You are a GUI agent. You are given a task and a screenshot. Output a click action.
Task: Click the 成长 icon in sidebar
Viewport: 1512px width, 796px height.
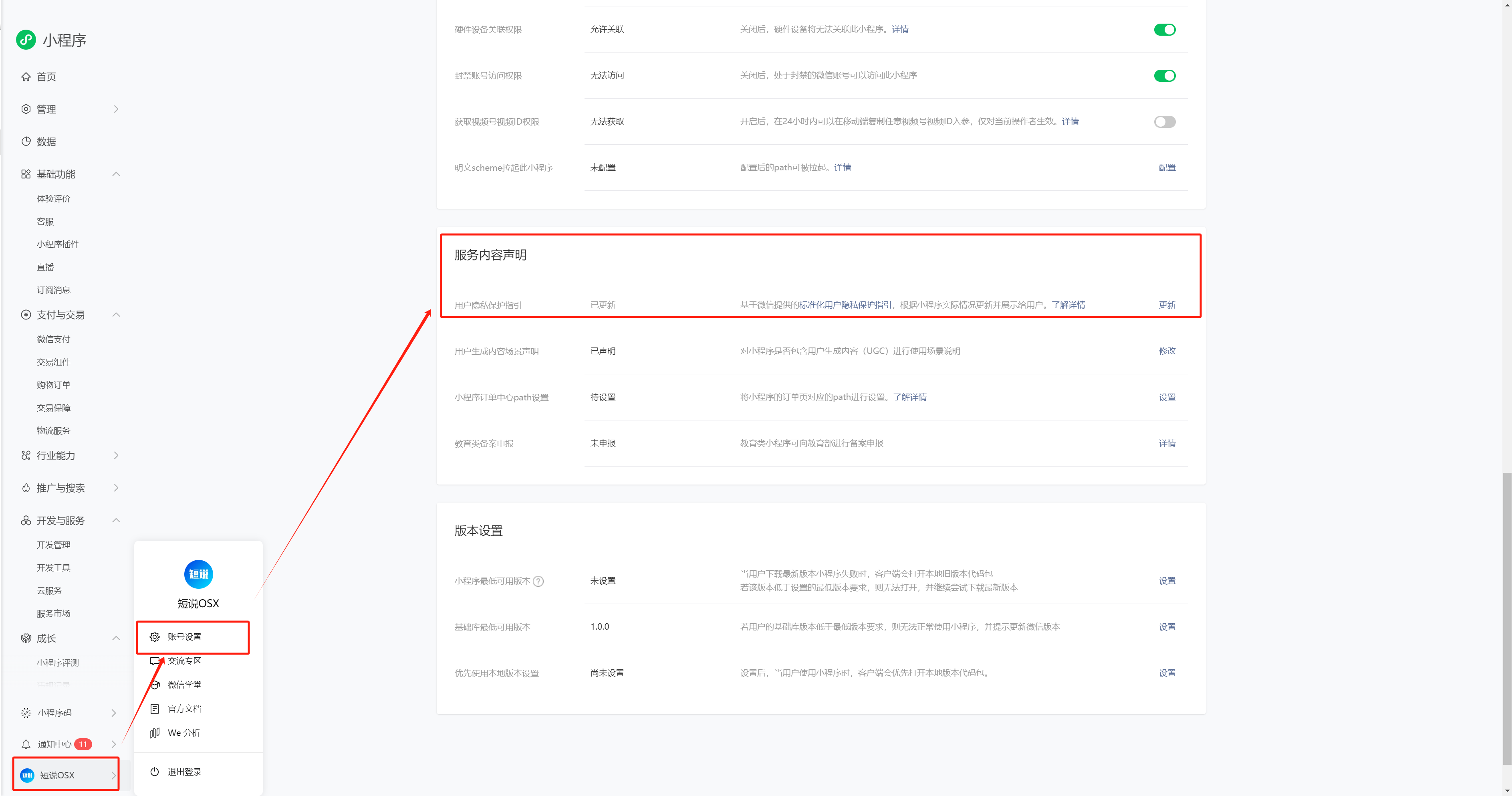(x=26, y=638)
